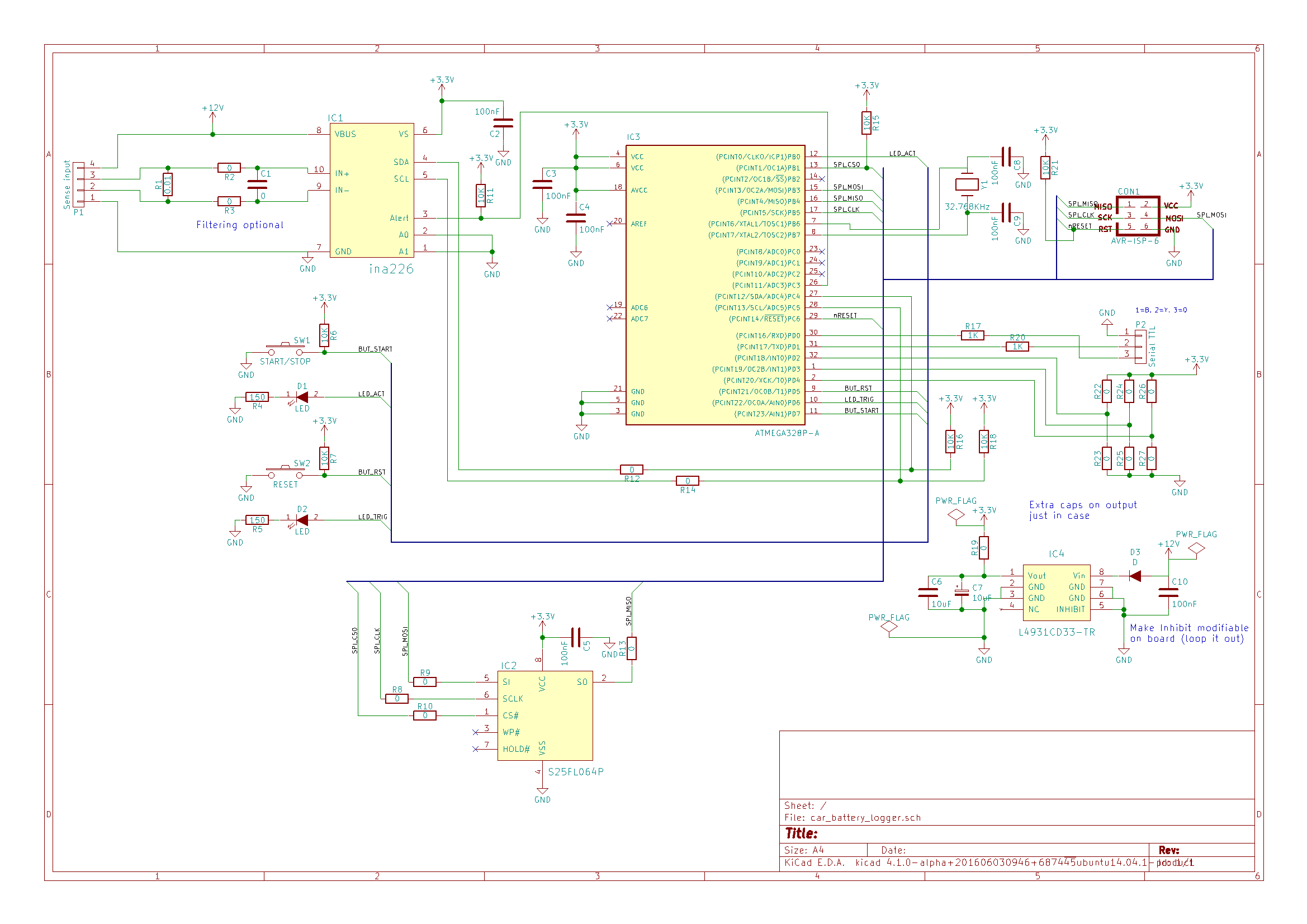Image resolution: width=1307 pixels, height=924 pixels.
Task: Select resistor R18 10K pull-up
Action: pos(984,441)
